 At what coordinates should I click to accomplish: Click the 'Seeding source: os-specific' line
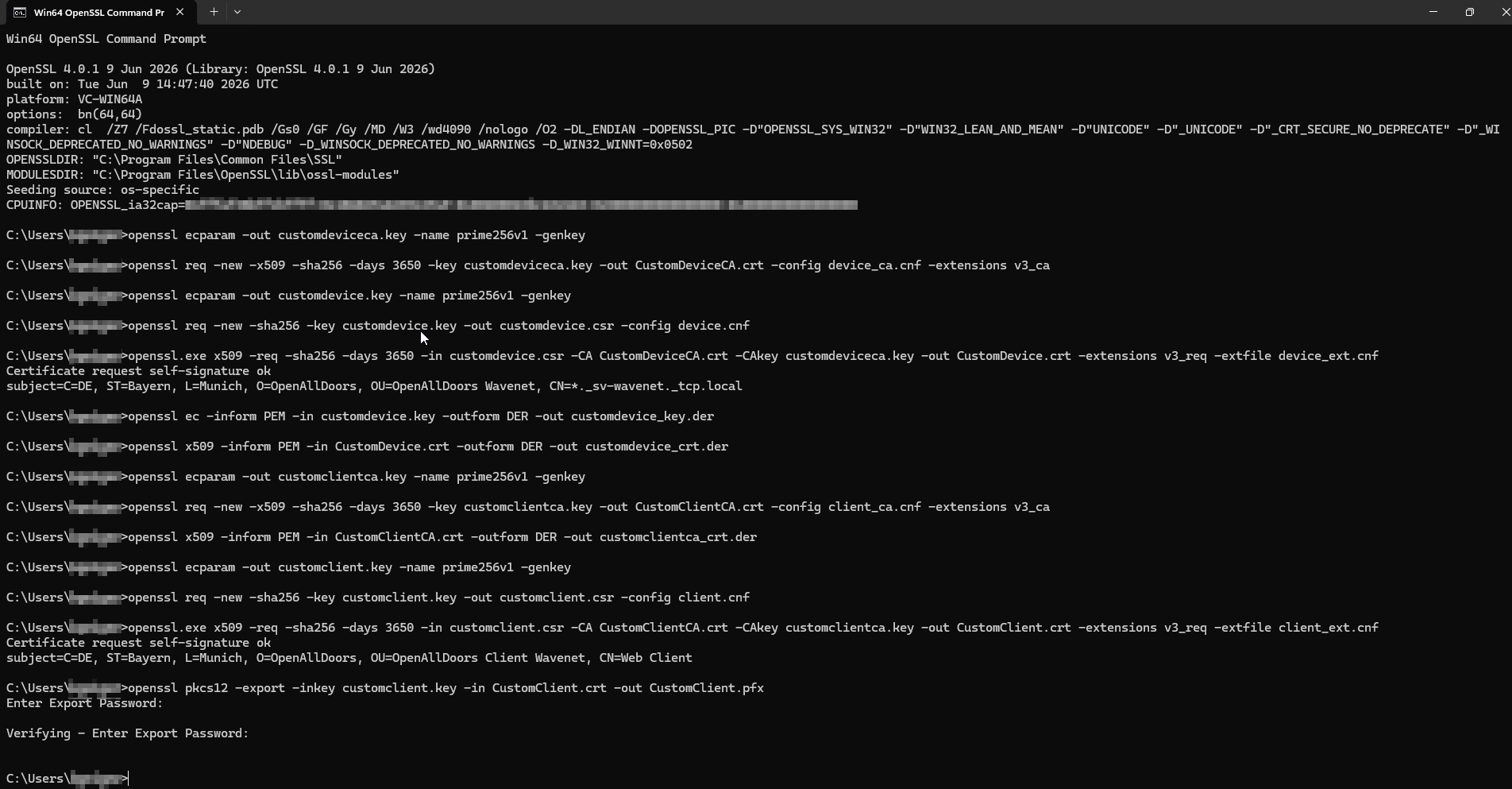click(x=102, y=190)
